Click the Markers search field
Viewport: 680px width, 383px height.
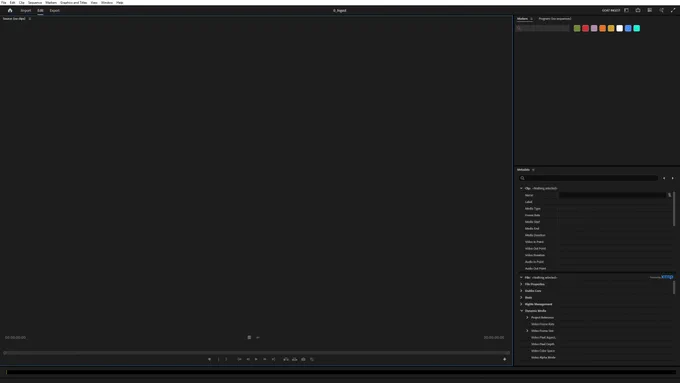pos(543,28)
